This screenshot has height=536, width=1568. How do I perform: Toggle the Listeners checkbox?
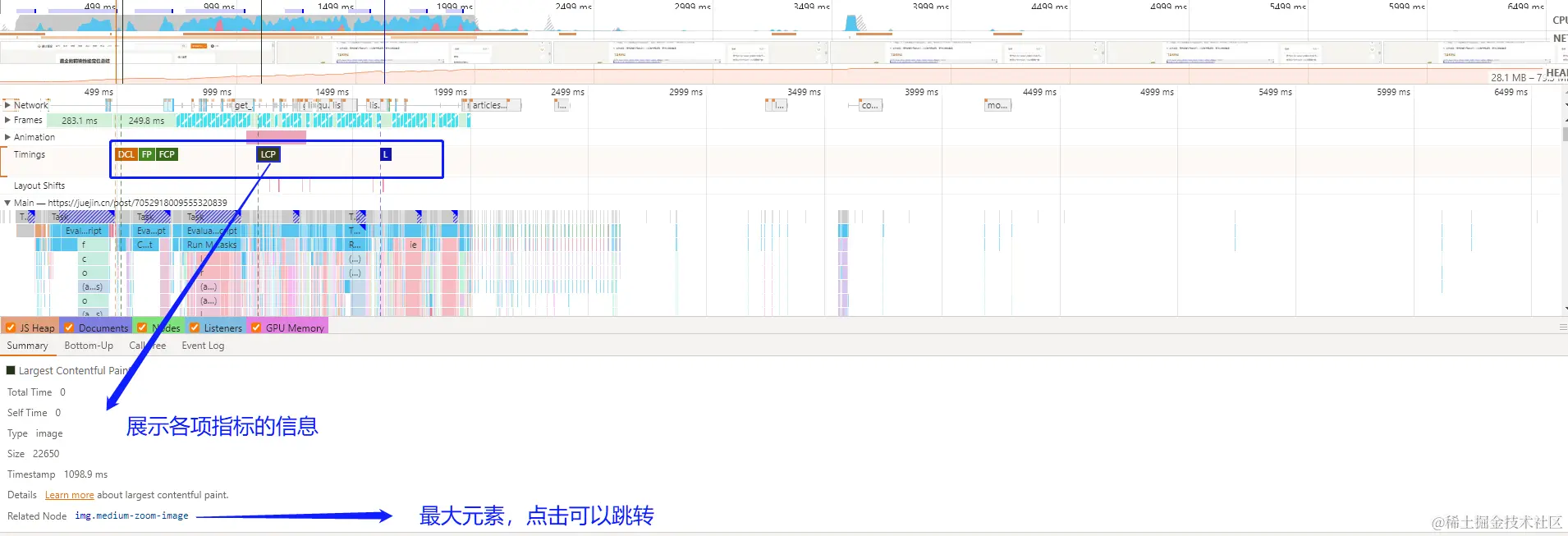195,328
